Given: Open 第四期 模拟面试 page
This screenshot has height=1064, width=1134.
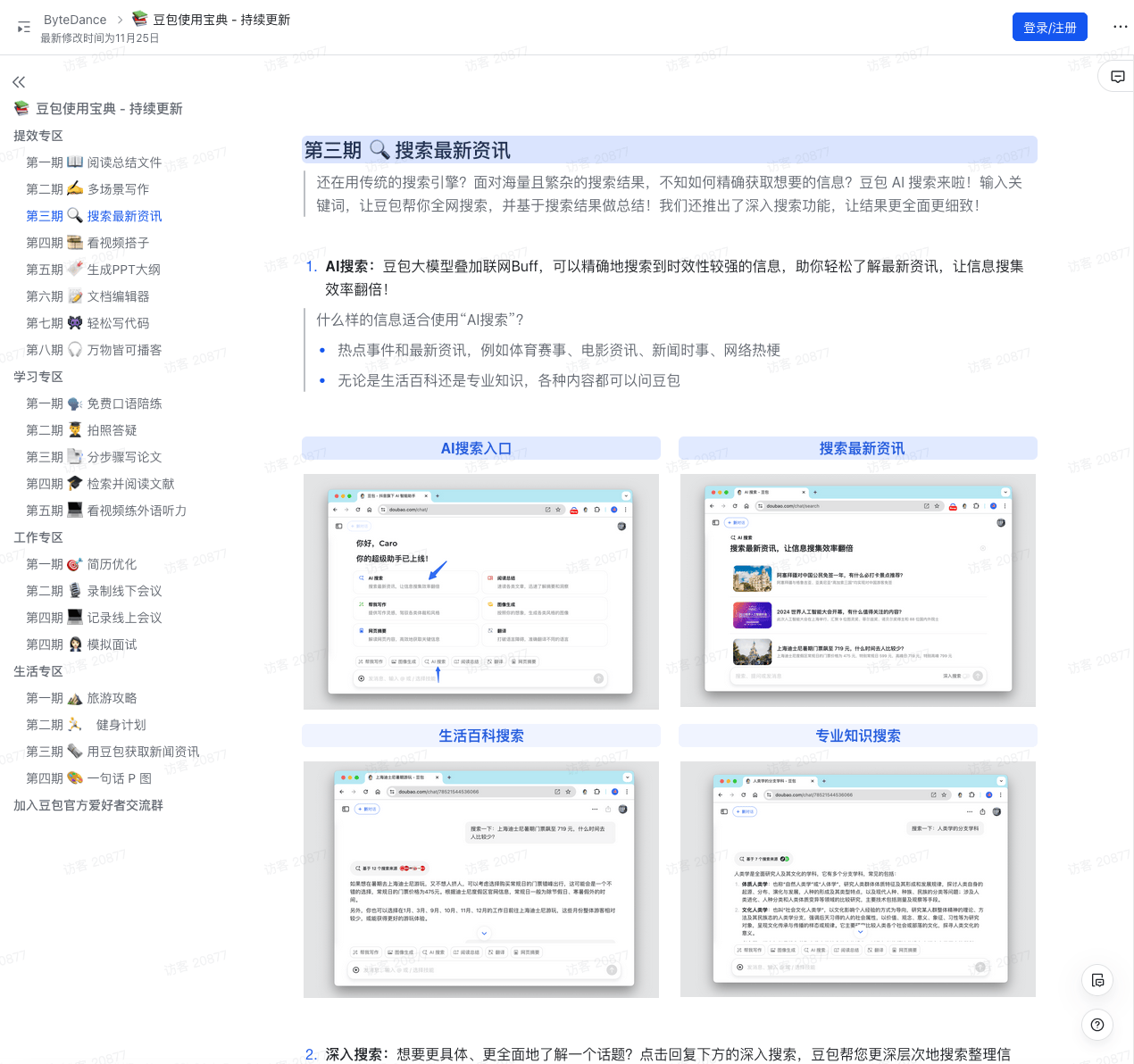Looking at the screenshot, I should click(81, 644).
